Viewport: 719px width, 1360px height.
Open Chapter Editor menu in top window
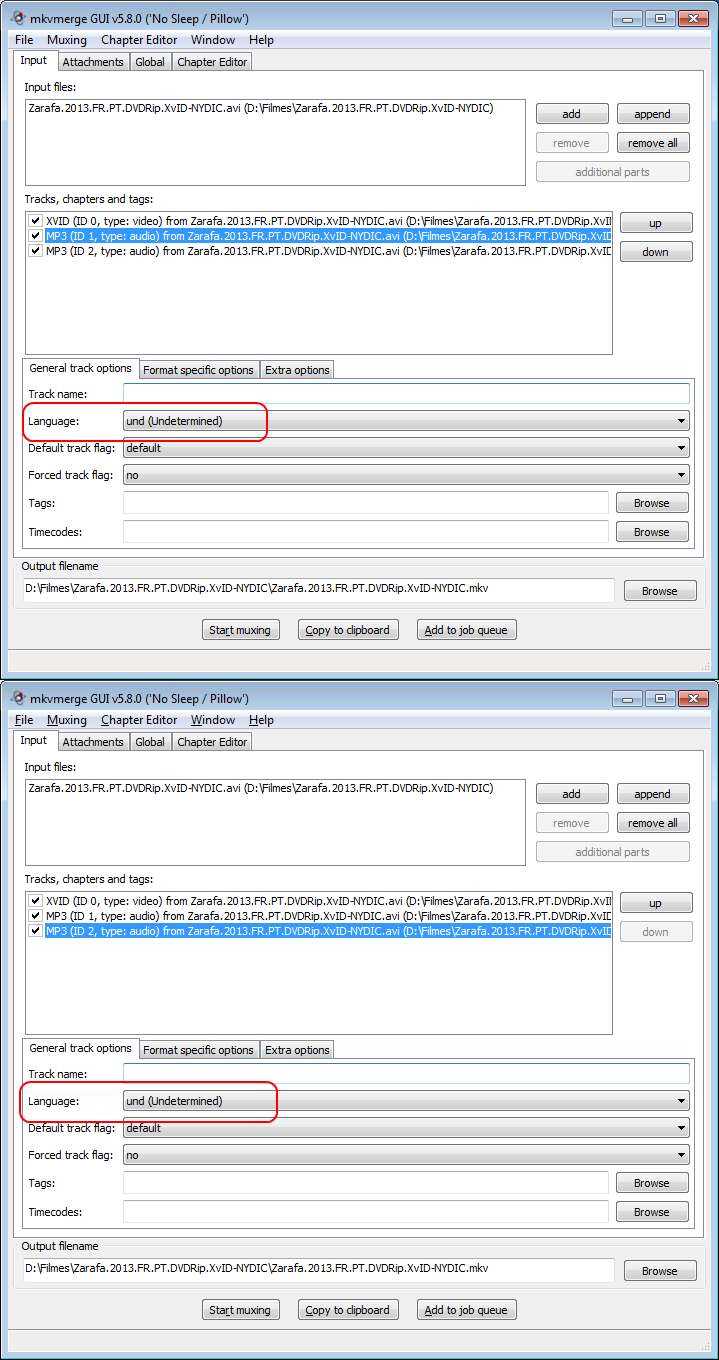[139, 40]
